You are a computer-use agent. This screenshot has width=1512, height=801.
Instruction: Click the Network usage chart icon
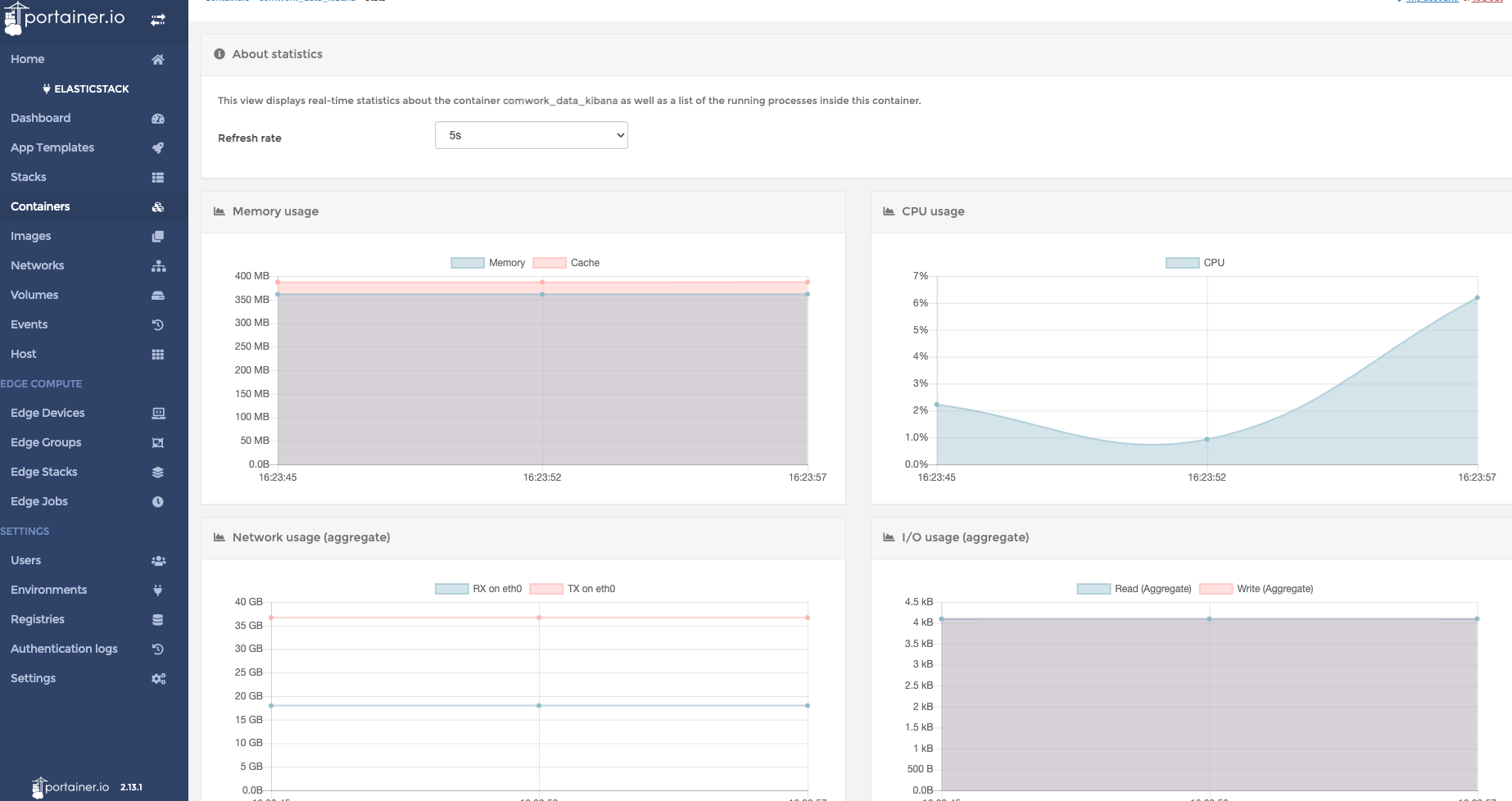(x=220, y=537)
